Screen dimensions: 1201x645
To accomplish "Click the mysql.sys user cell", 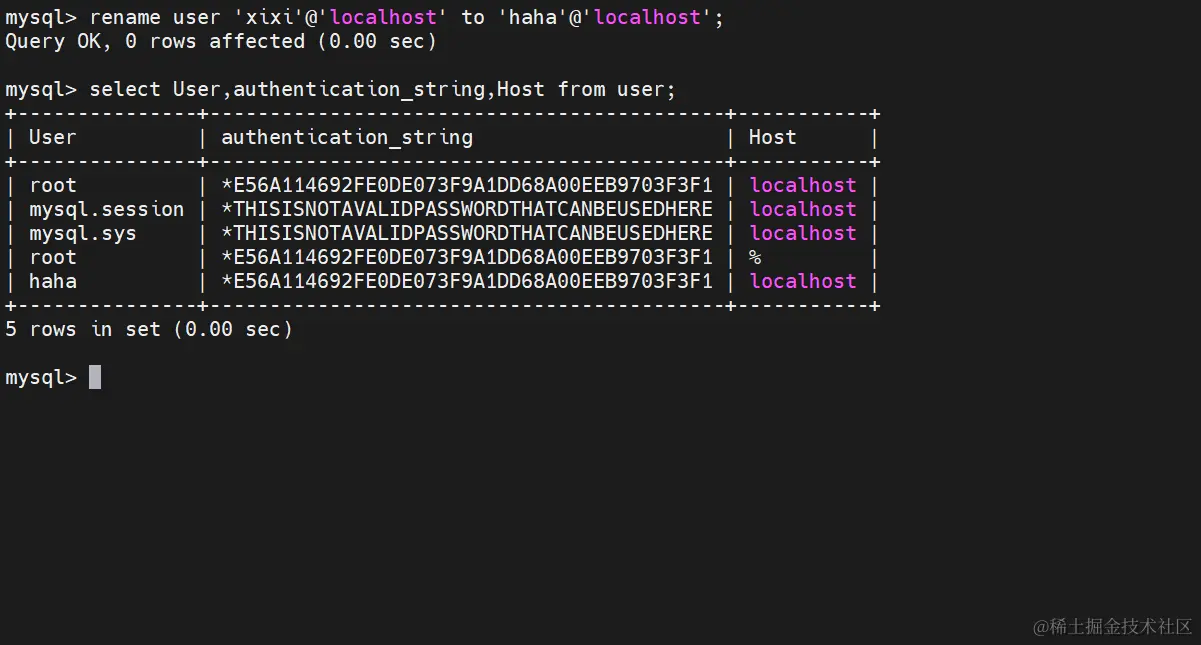I will (82, 233).
